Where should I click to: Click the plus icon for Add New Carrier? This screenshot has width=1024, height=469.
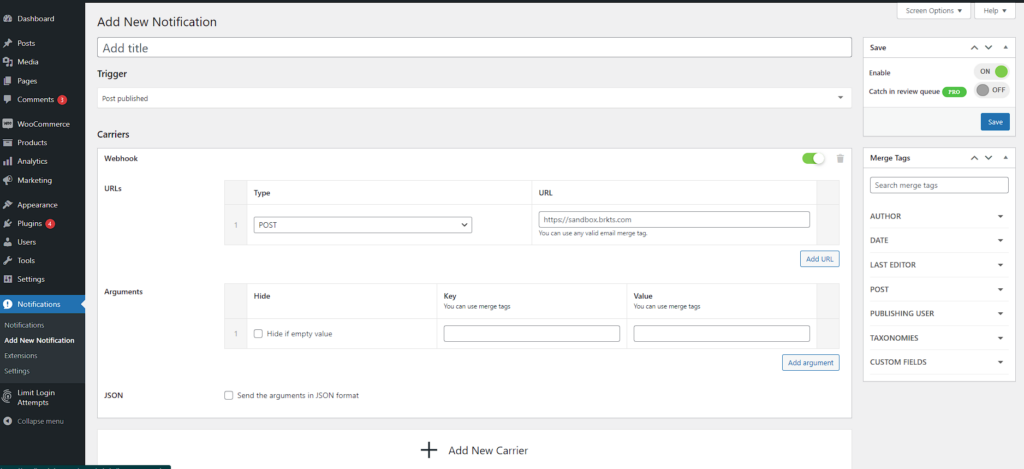point(428,451)
